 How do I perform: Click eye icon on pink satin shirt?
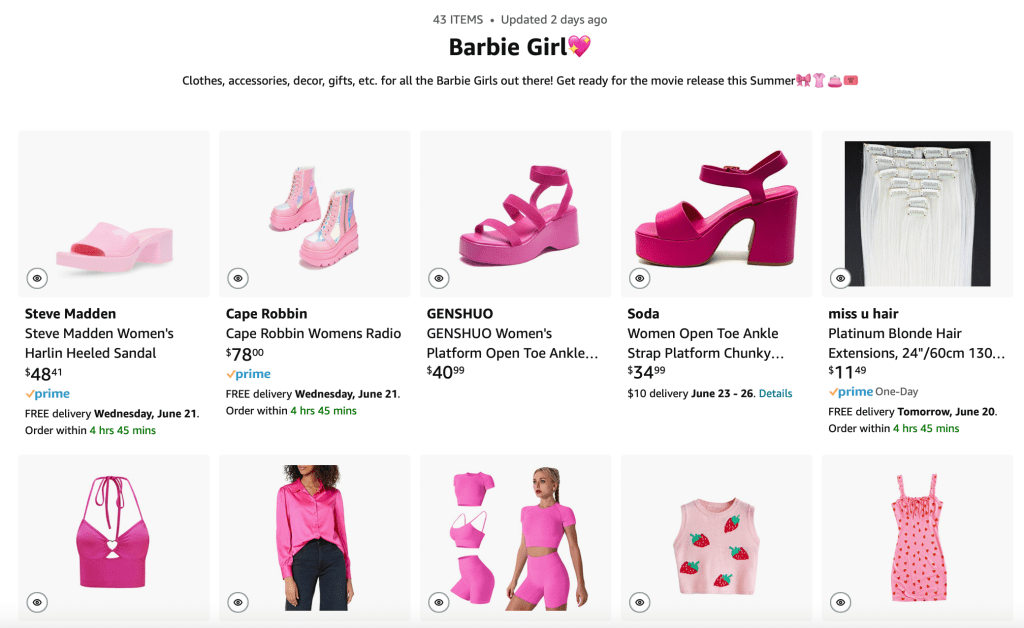coord(237,602)
